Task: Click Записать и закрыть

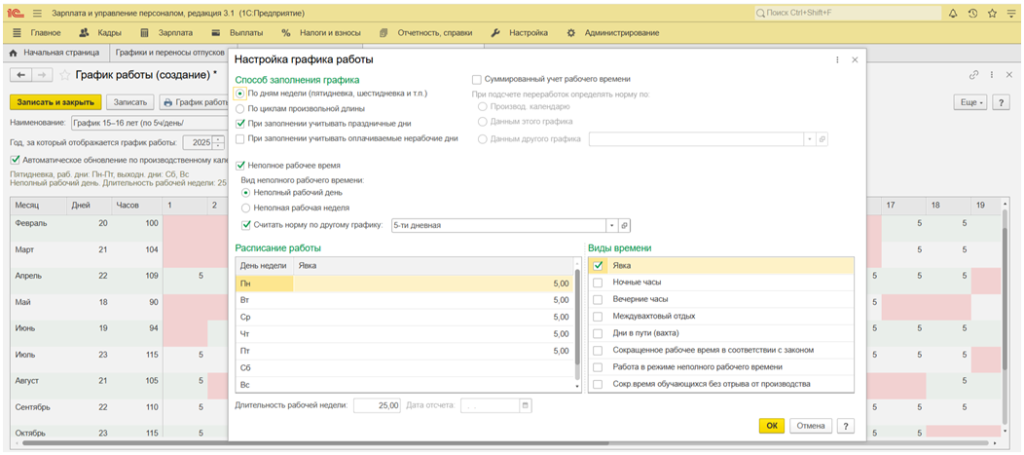Action: [x=56, y=102]
